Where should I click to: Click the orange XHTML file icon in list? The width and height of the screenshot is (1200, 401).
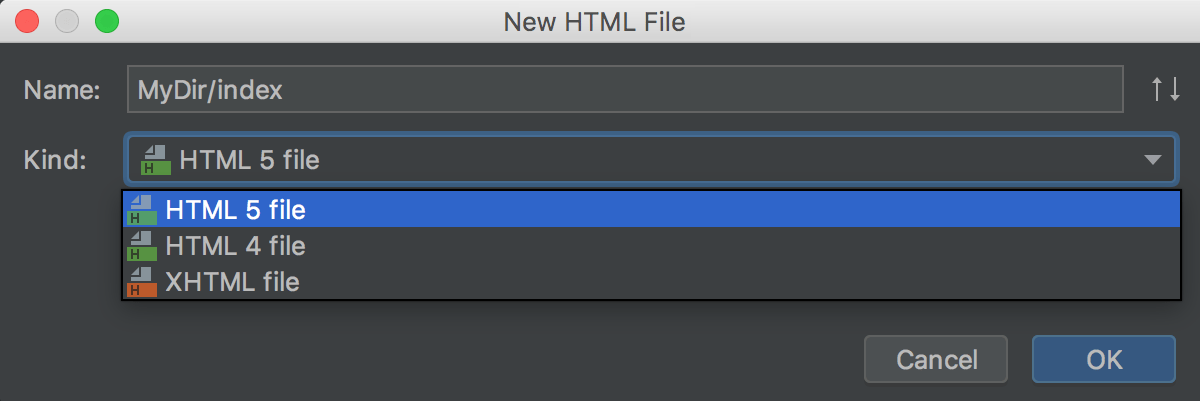tap(143, 282)
